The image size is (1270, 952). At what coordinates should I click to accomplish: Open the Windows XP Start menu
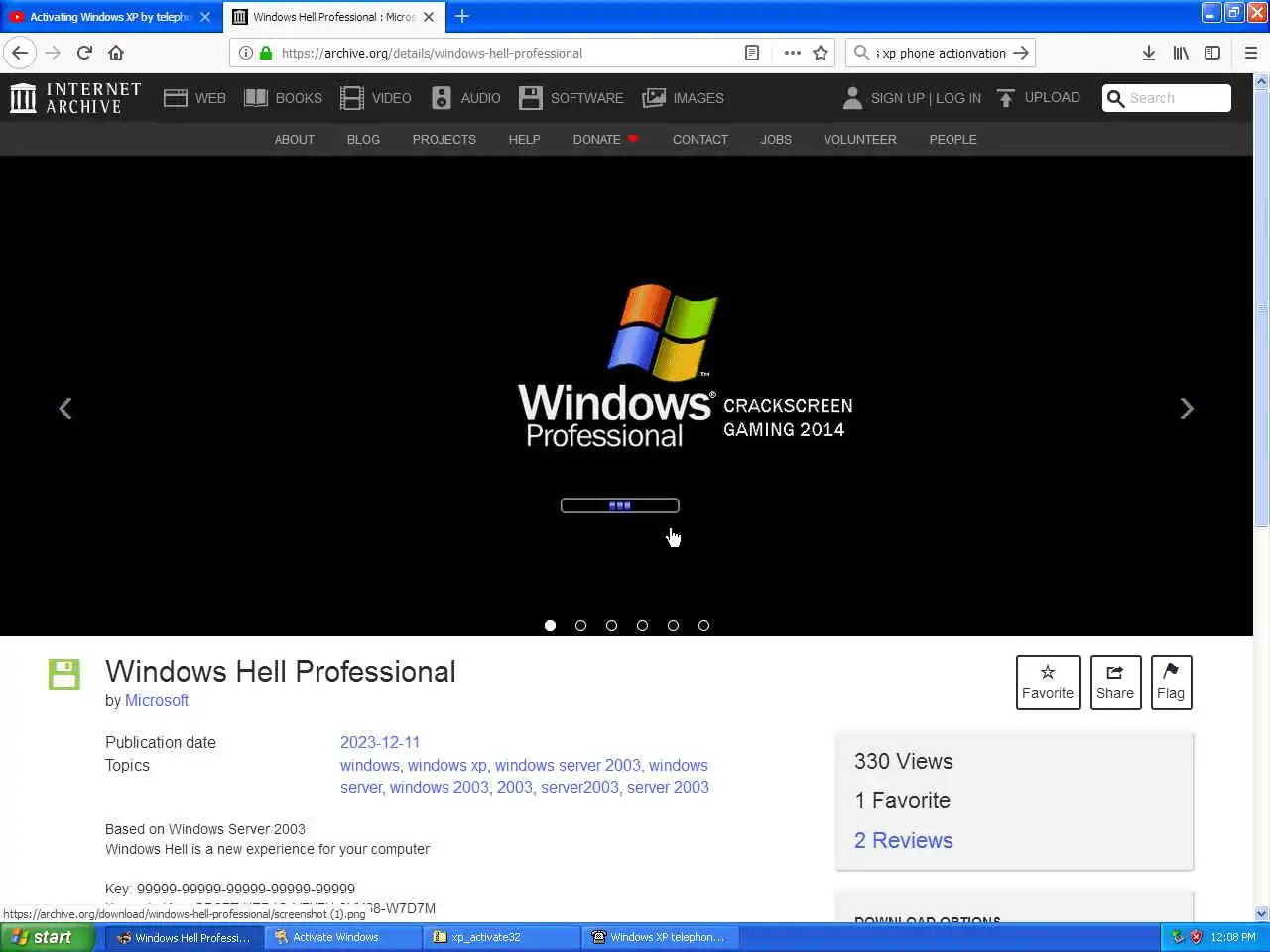pos(48,937)
